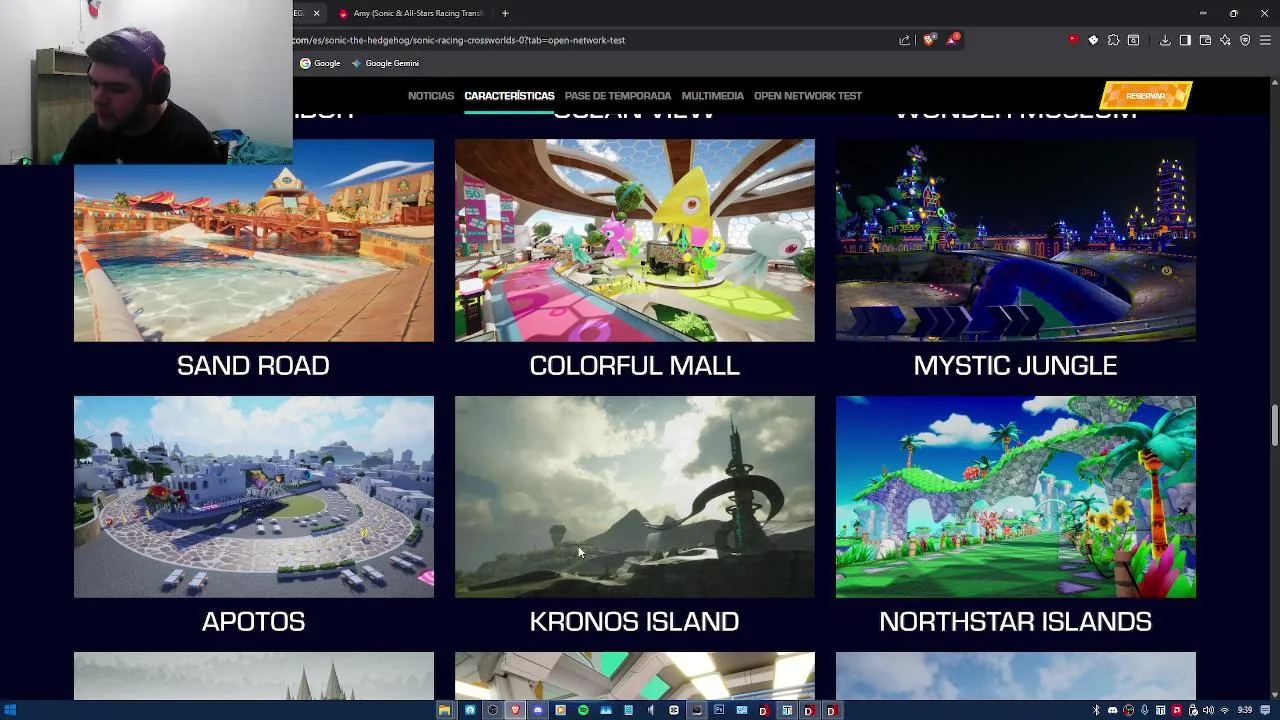
Task: Select the CARACTERÍSTICAS nav item
Action: [509, 96]
